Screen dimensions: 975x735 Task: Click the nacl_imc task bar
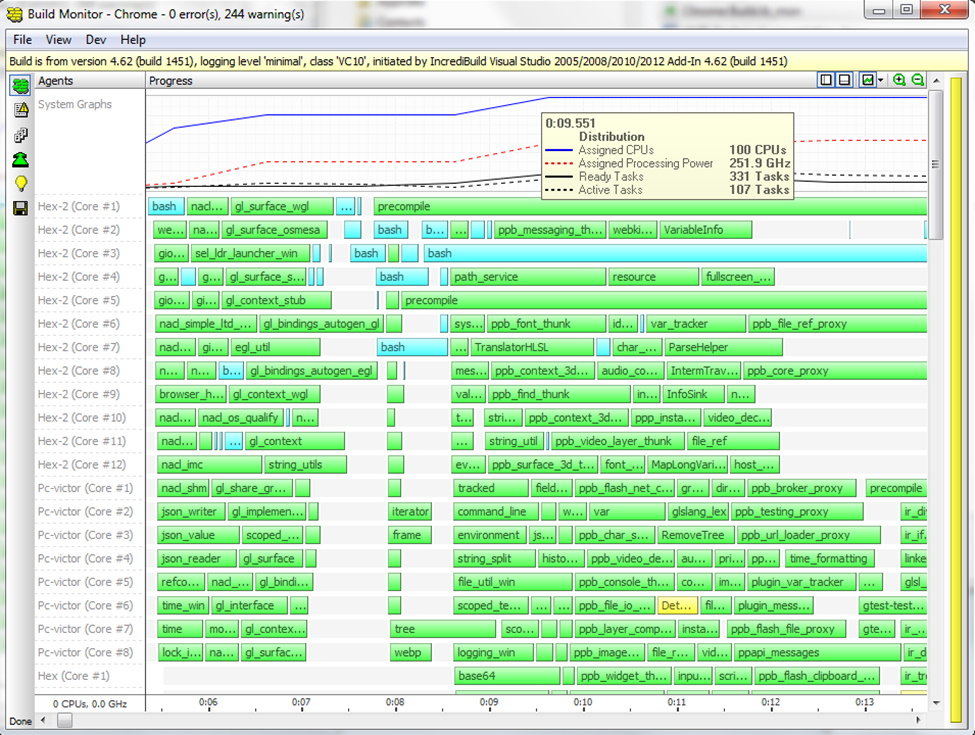click(x=209, y=465)
